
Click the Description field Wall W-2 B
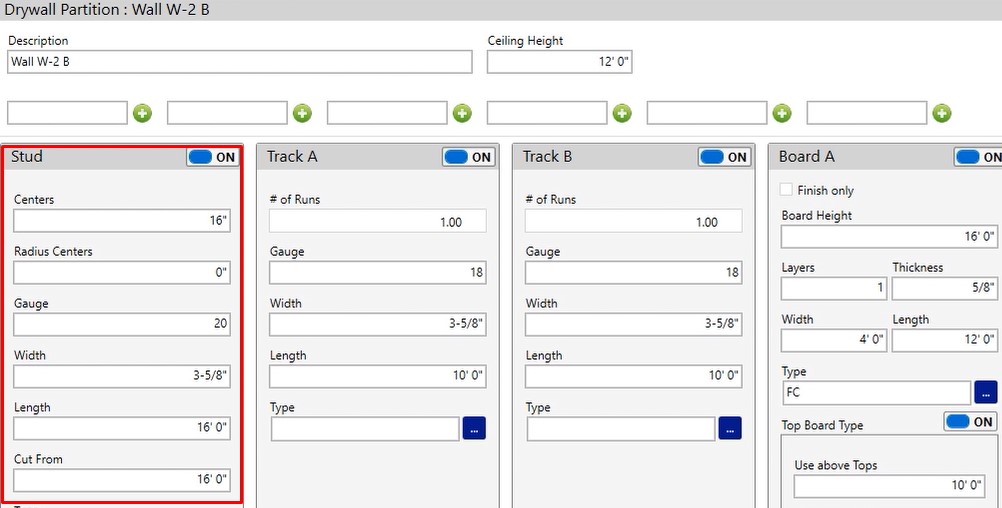[x=240, y=62]
